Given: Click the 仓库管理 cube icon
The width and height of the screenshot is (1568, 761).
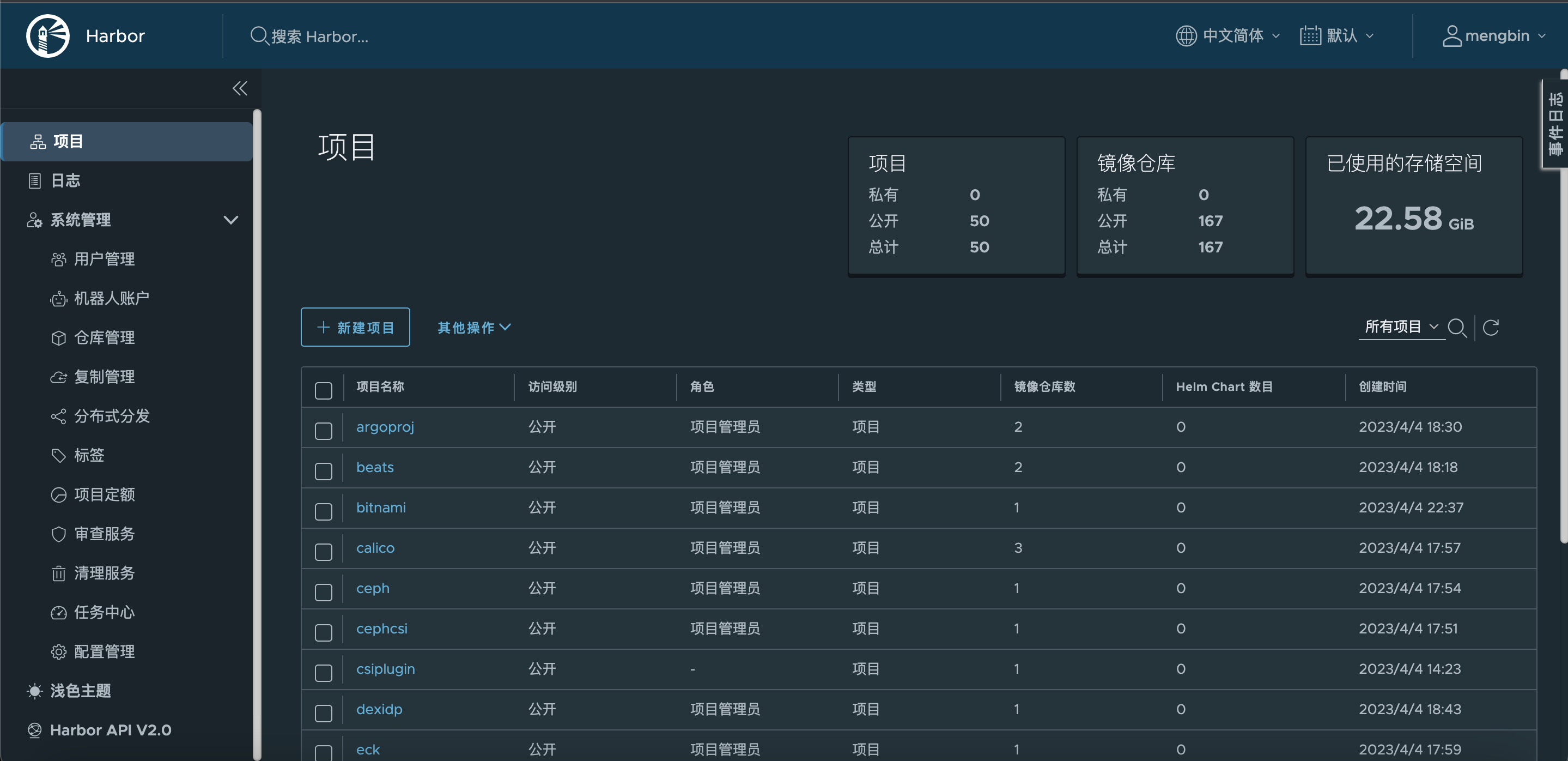Looking at the screenshot, I should click(x=58, y=338).
